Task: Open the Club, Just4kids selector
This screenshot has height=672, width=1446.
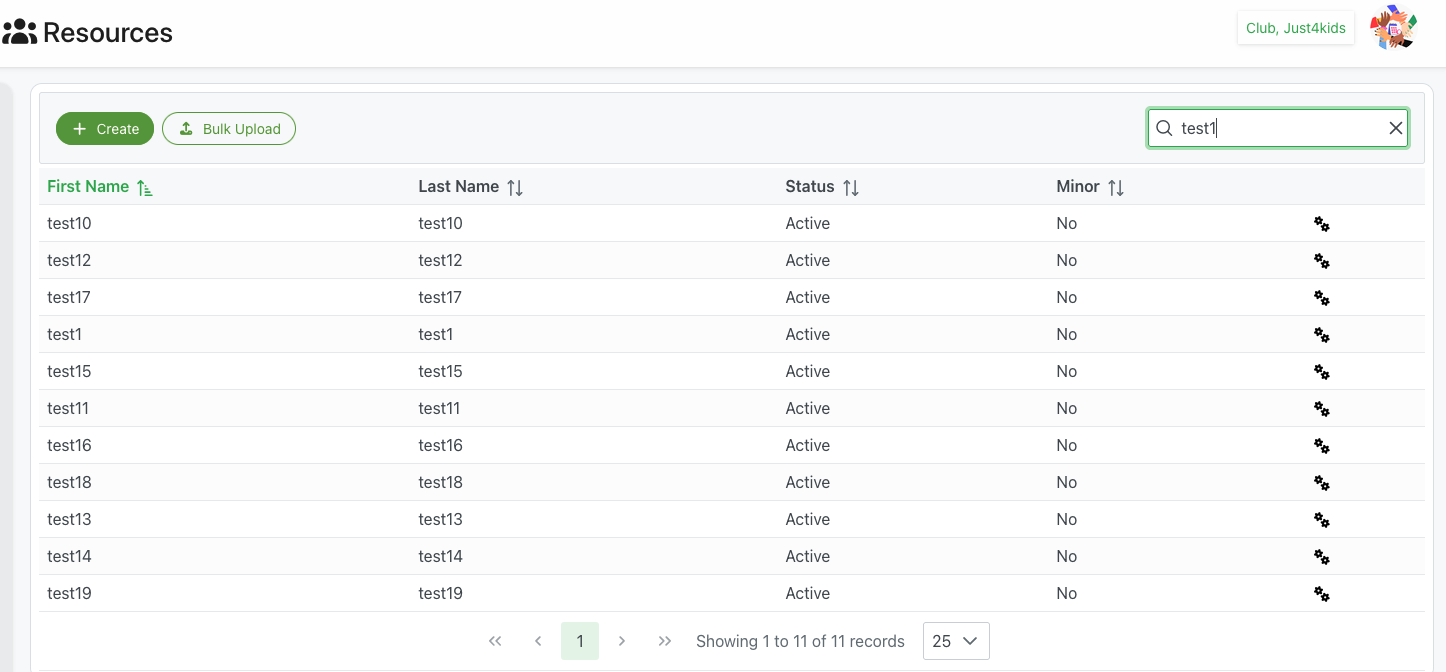Action: coord(1295,28)
